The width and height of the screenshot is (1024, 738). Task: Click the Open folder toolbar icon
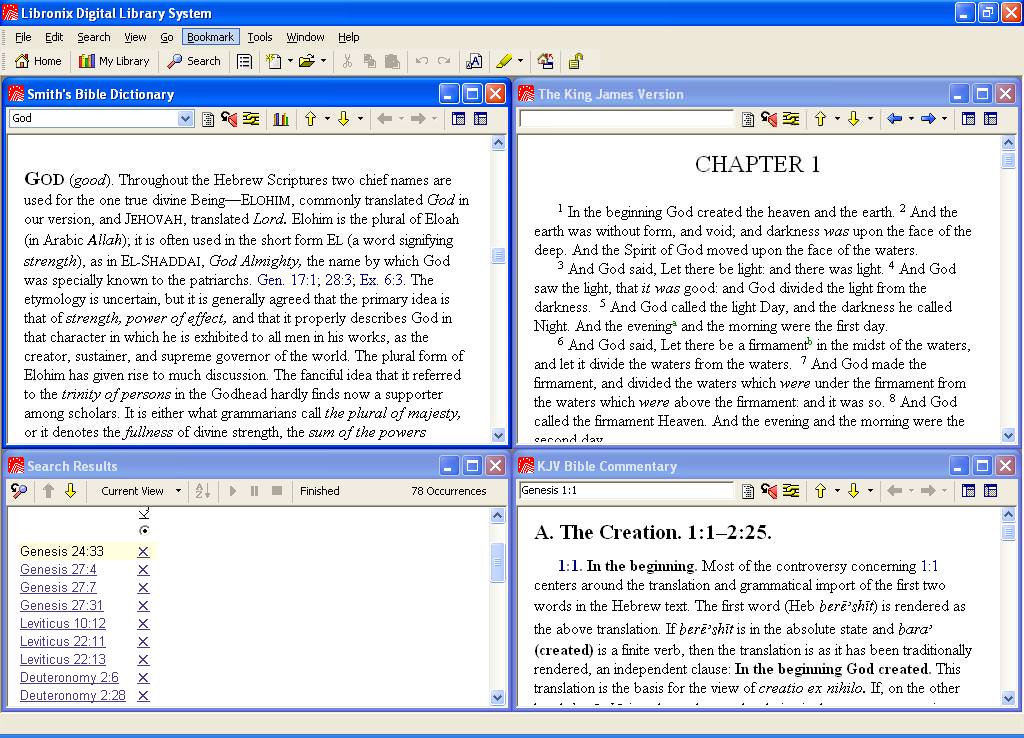click(306, 61)
